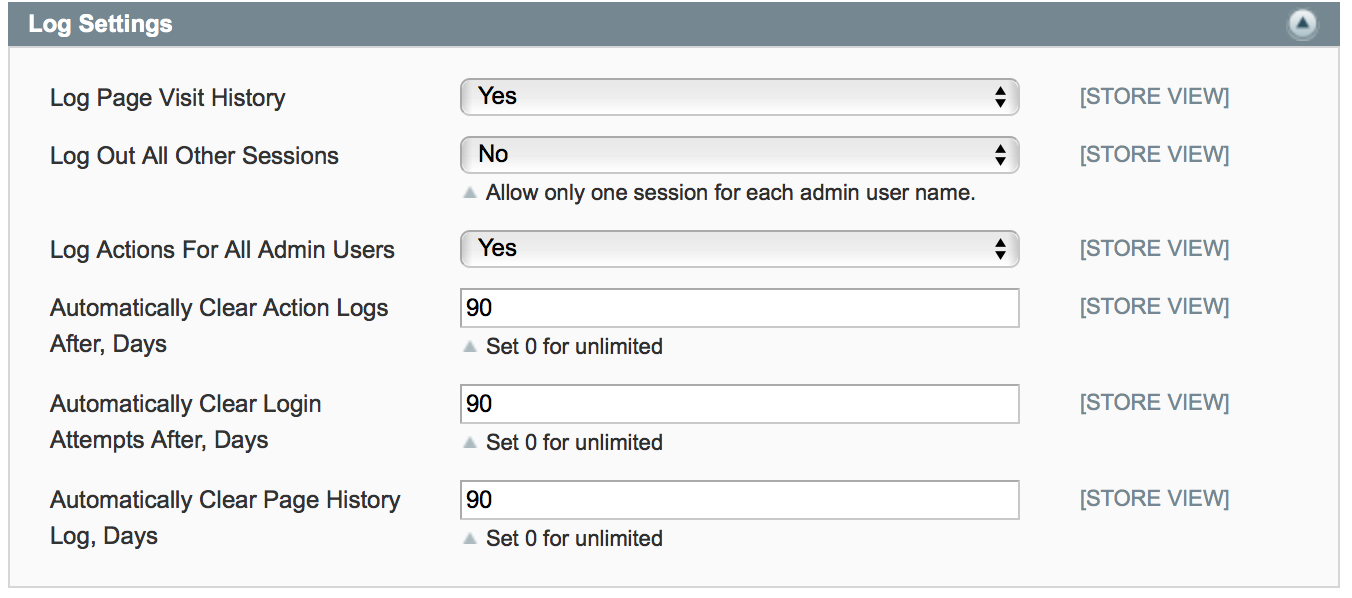Select the Clear Page History Log days field

[739, 500]
